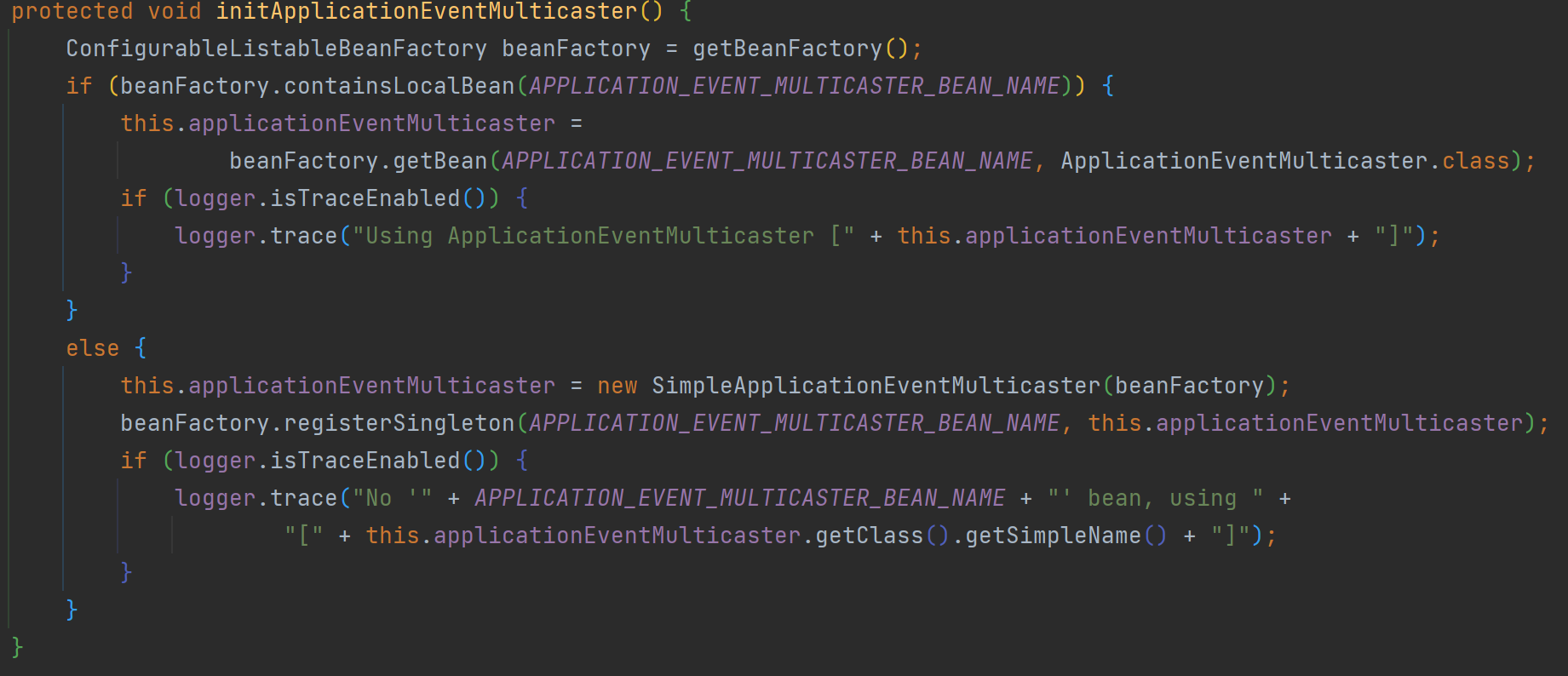Click the constant passed to getBean

767,161
